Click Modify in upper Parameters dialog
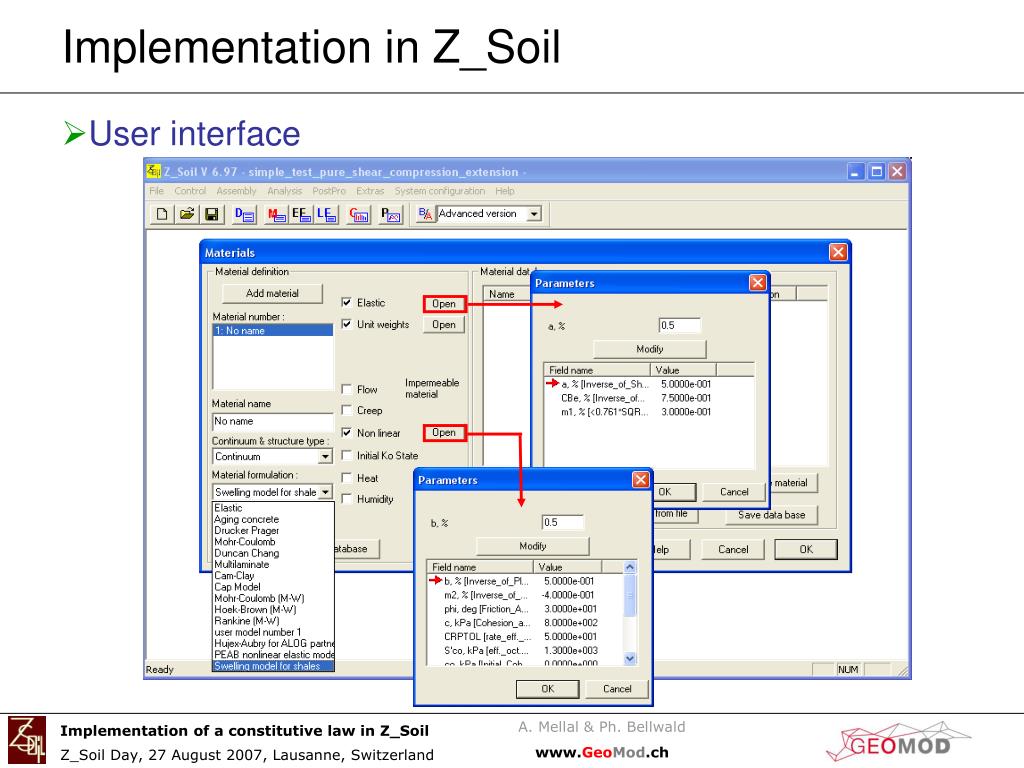The image size is (1024, 768). pyautogui.click(x=650, y=349)
